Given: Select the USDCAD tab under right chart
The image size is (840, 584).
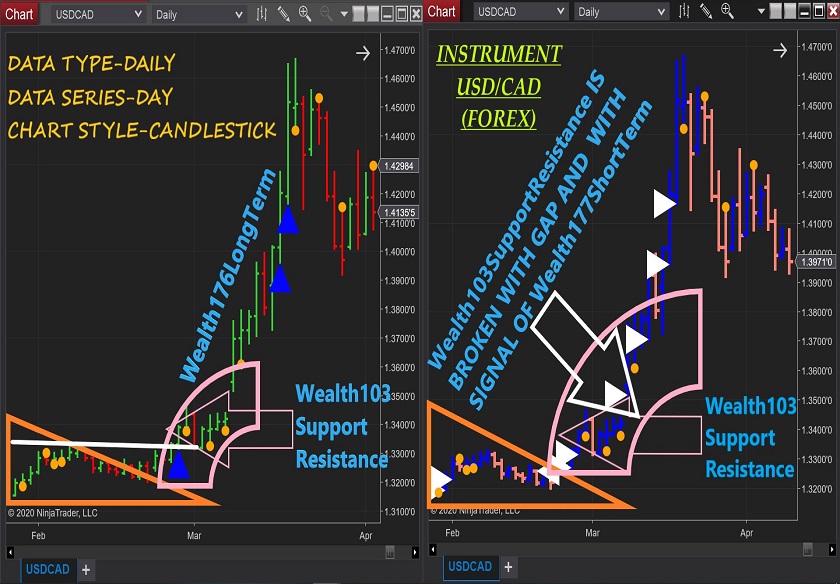Looking at the screenshot, I should [x=469, y=568].
